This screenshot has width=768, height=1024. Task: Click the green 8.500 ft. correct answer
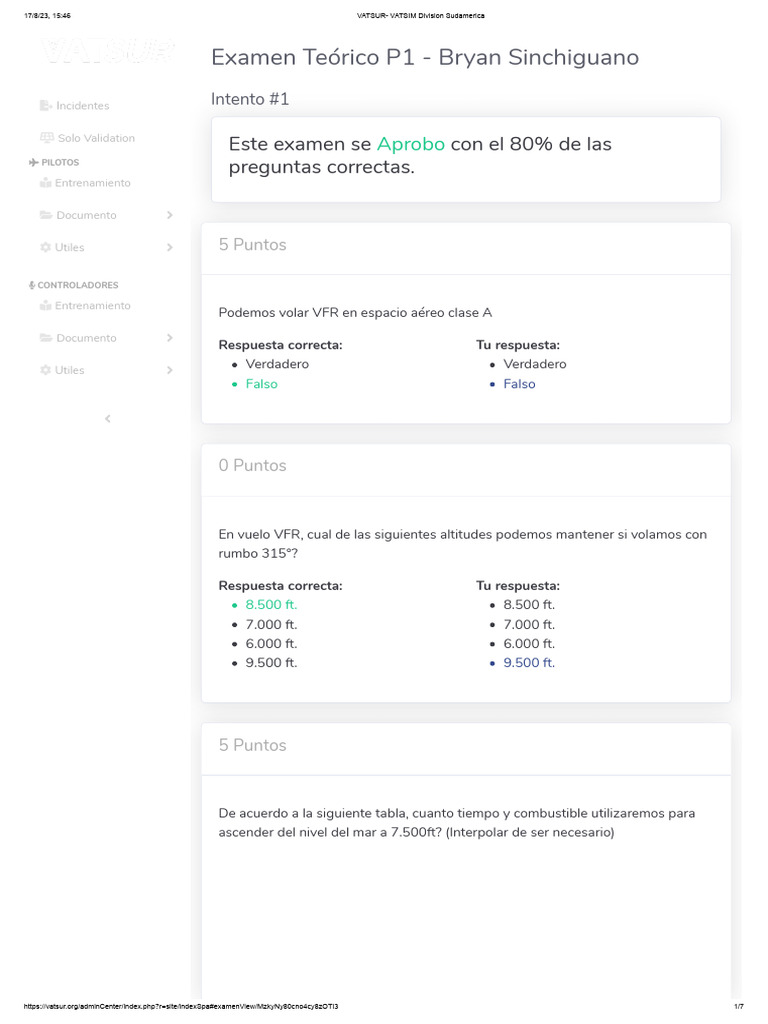tap(271, 605)
